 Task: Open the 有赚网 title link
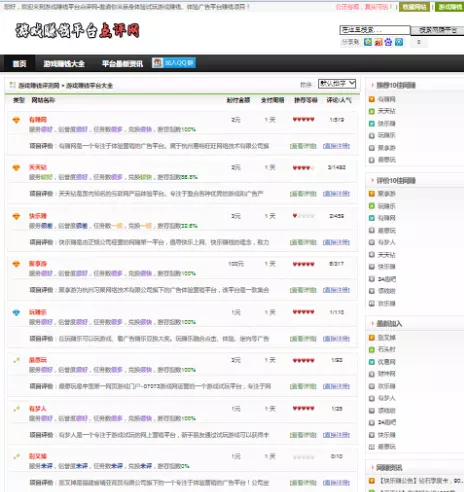coord(38,120)
